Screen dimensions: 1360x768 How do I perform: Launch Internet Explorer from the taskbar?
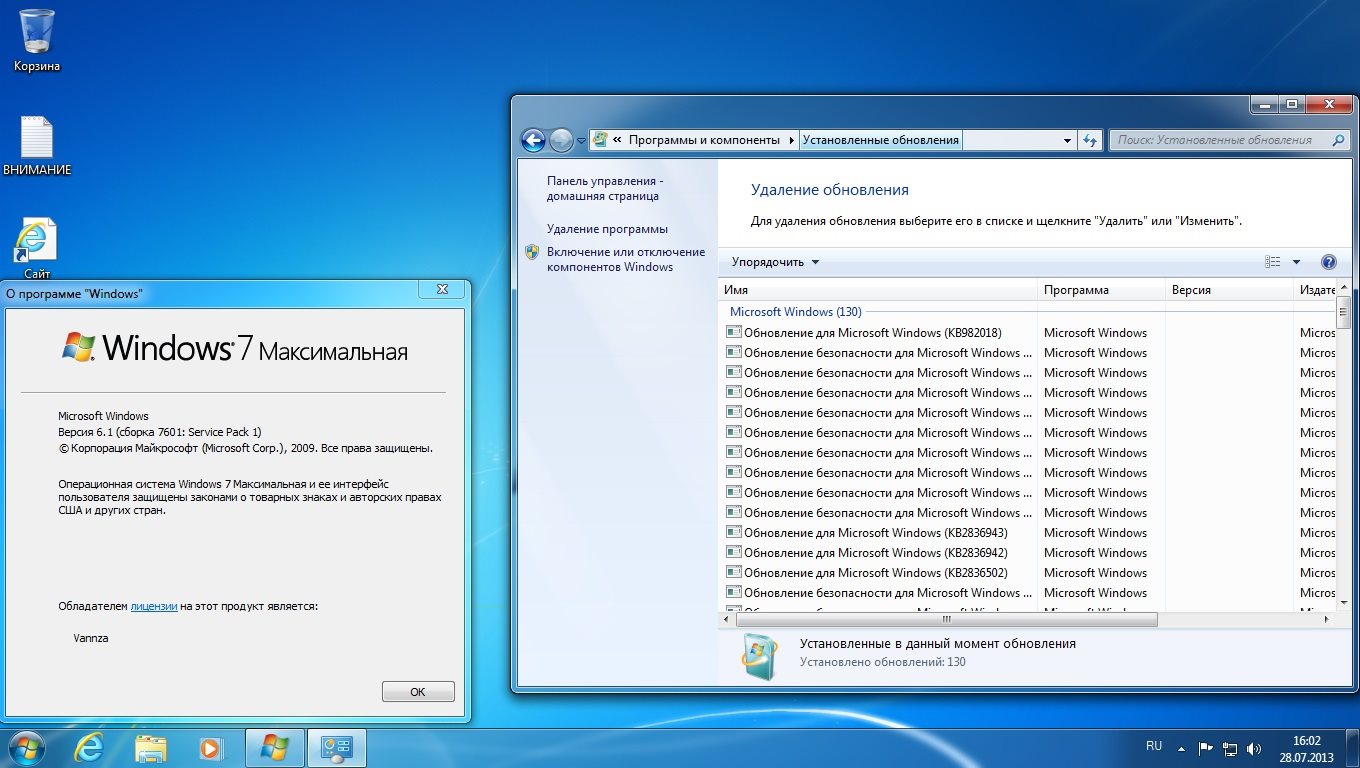[x=90, y=748]
